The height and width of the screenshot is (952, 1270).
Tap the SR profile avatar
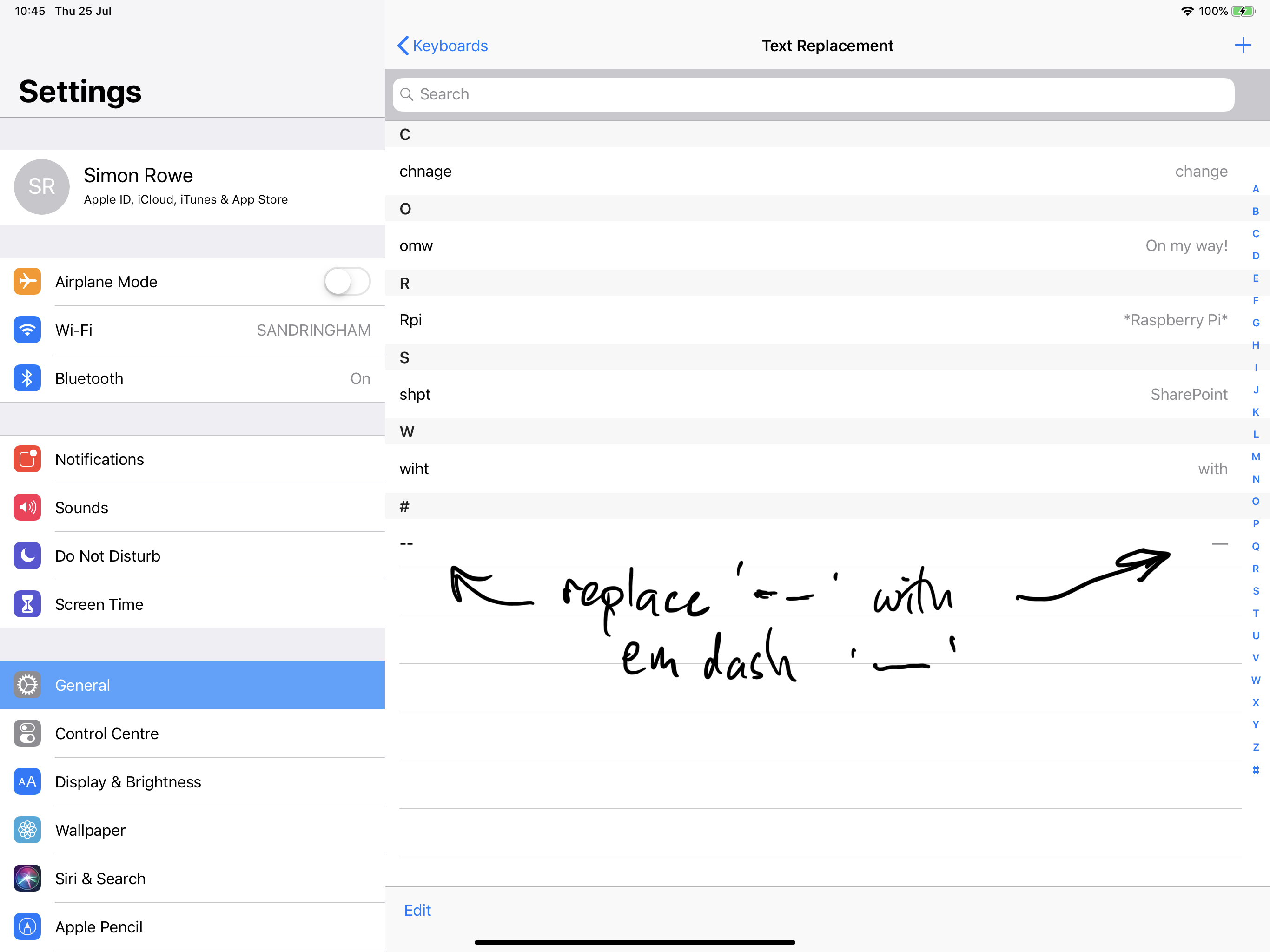pos(41,186)
